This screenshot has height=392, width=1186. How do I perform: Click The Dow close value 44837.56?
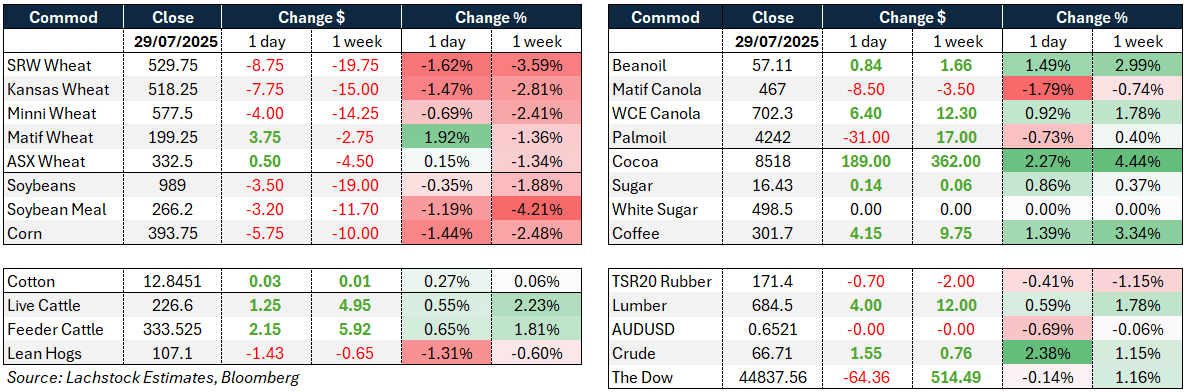coord(777,378)
